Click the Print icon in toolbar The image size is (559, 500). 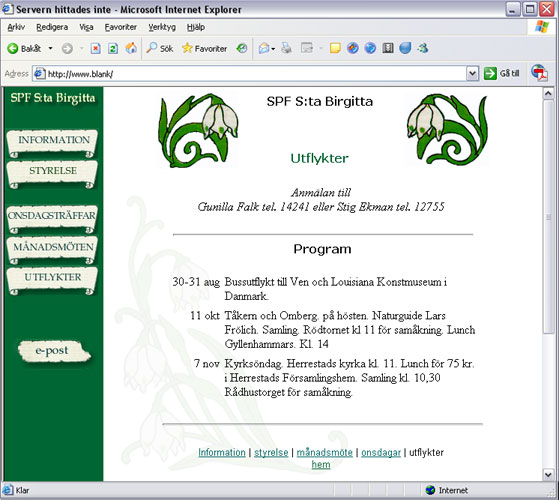coord(286,48)
